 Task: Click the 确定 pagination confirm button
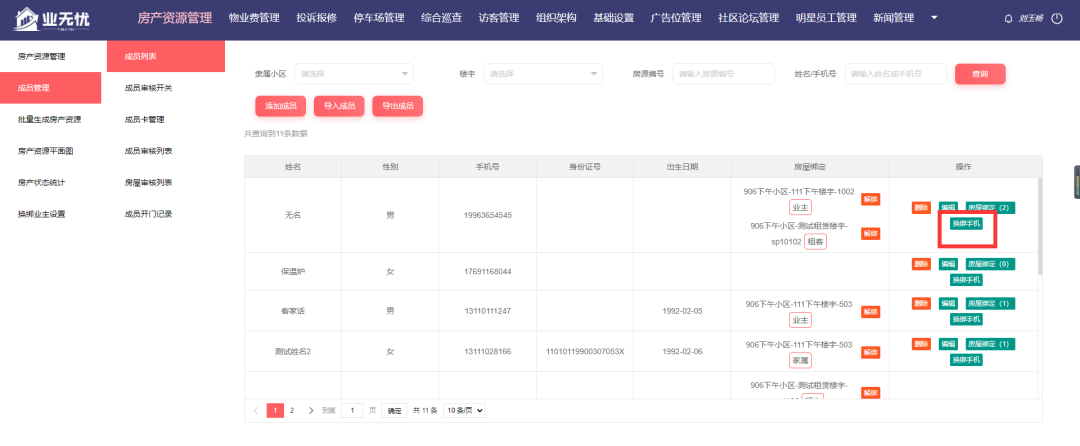click(x=395, y=410)
